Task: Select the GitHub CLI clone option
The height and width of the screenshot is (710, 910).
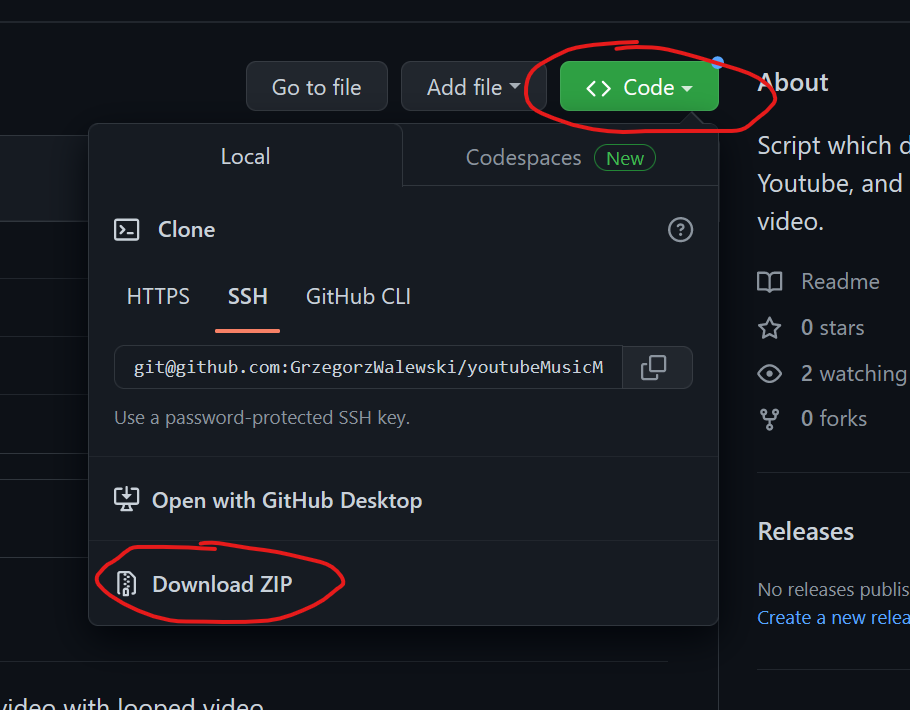Action: pos(358,297)
